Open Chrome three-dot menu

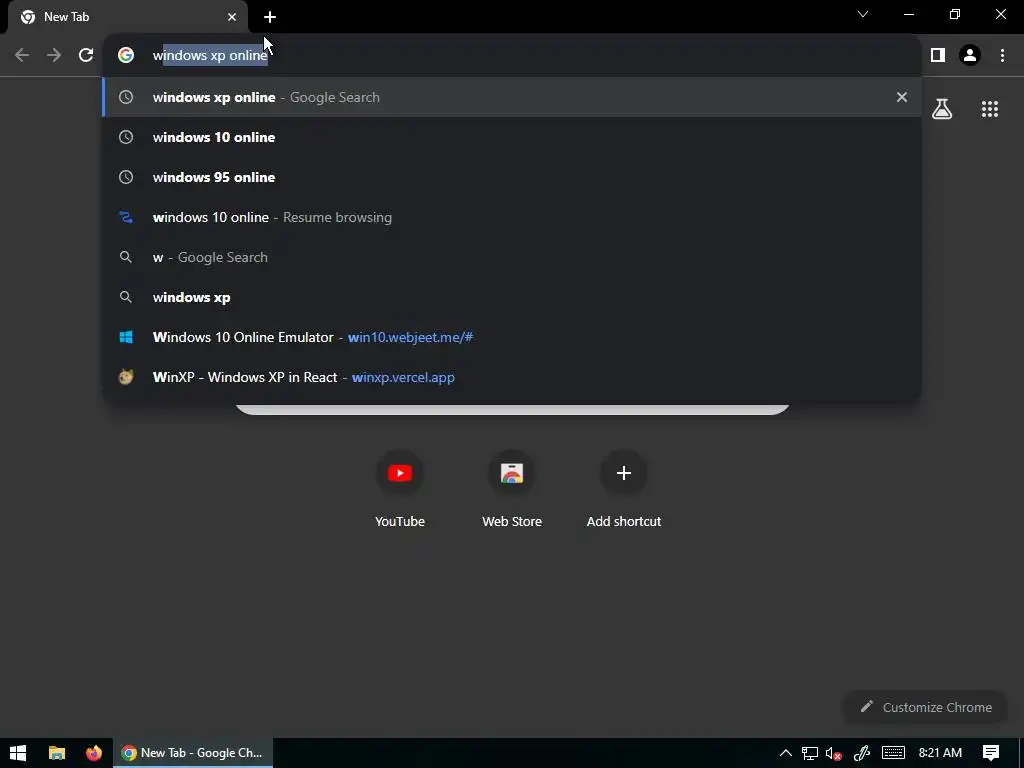(1002, 55)
